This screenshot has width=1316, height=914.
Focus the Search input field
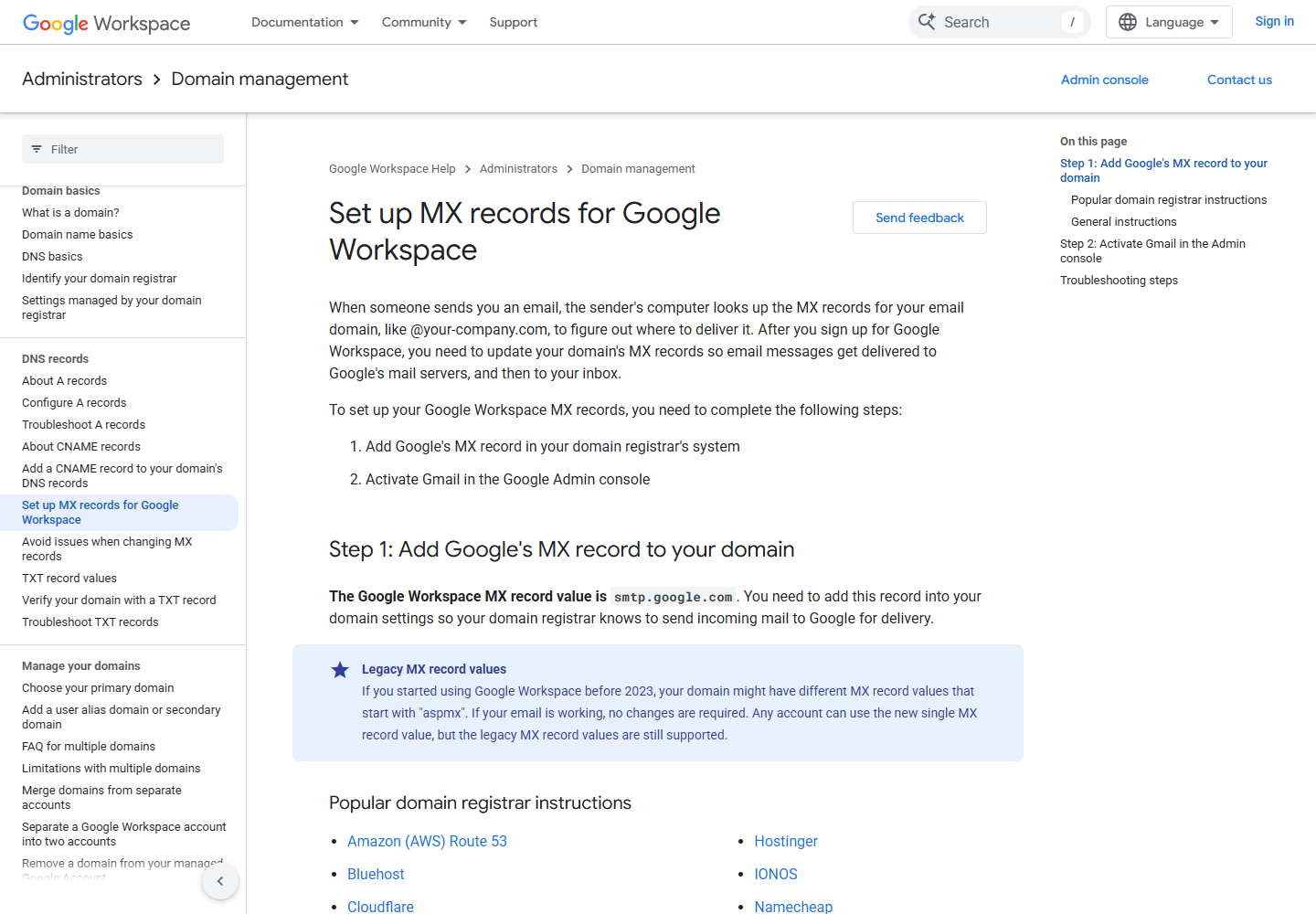(999, 22)
